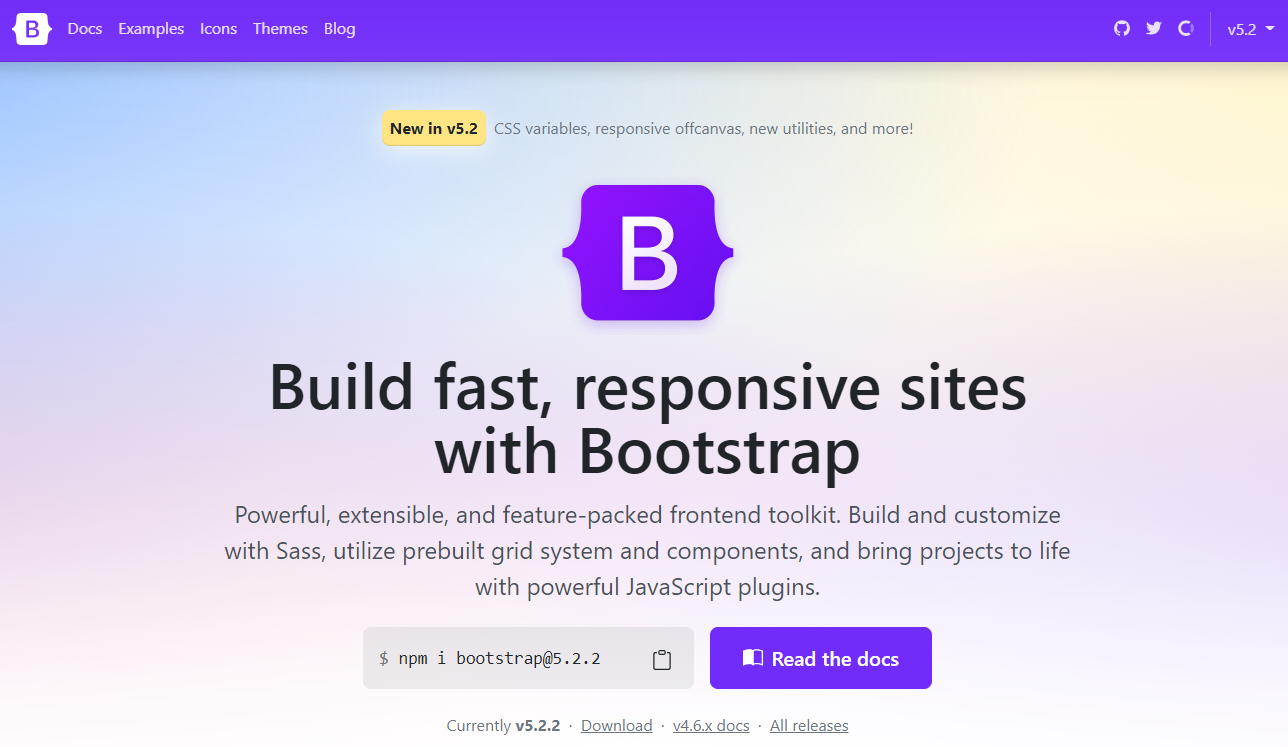This screenshot has width=1288, height=747.
Task: Click the Currently v5.2.2 text
Action: (x=503, y=726)
